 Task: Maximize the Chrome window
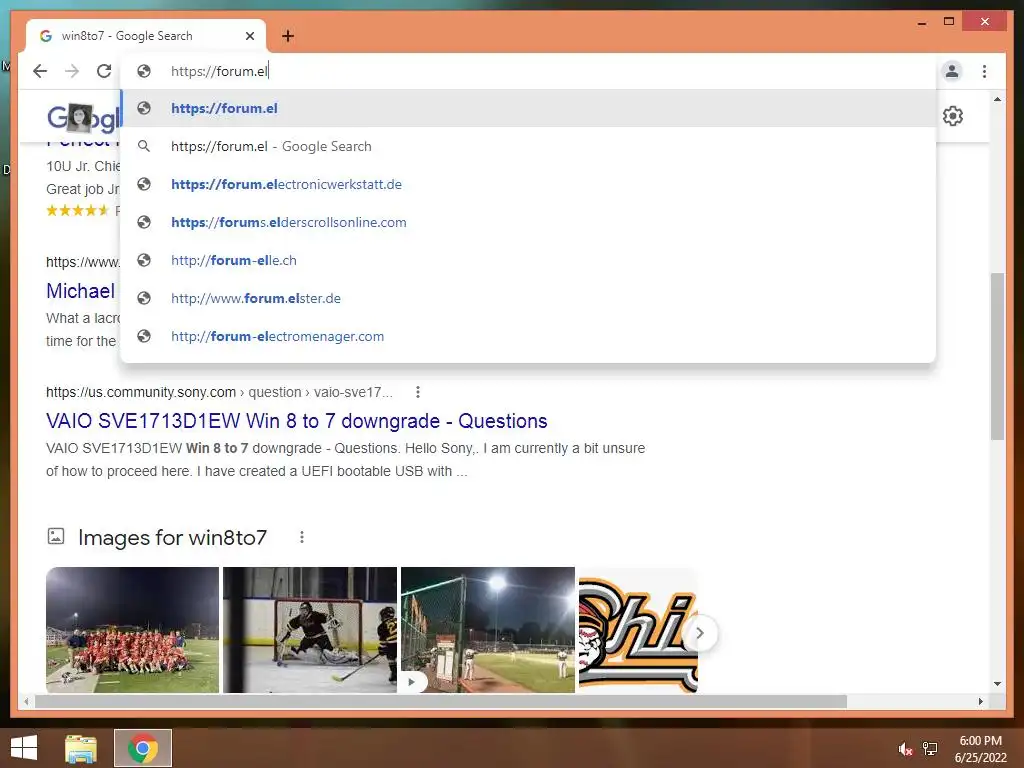coord(949,22)
